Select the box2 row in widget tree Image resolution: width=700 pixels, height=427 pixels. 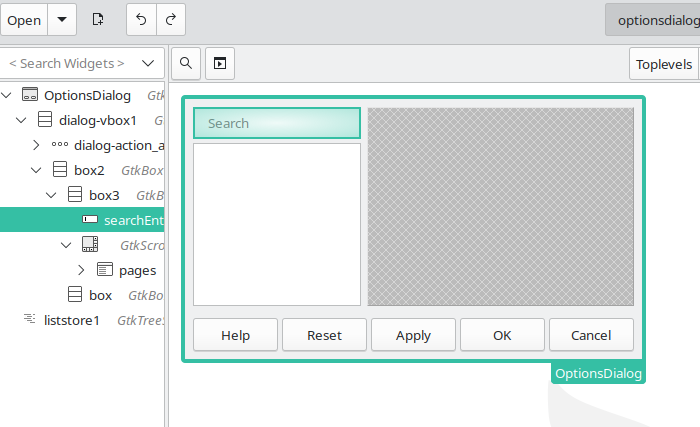(x=89, y=170)
